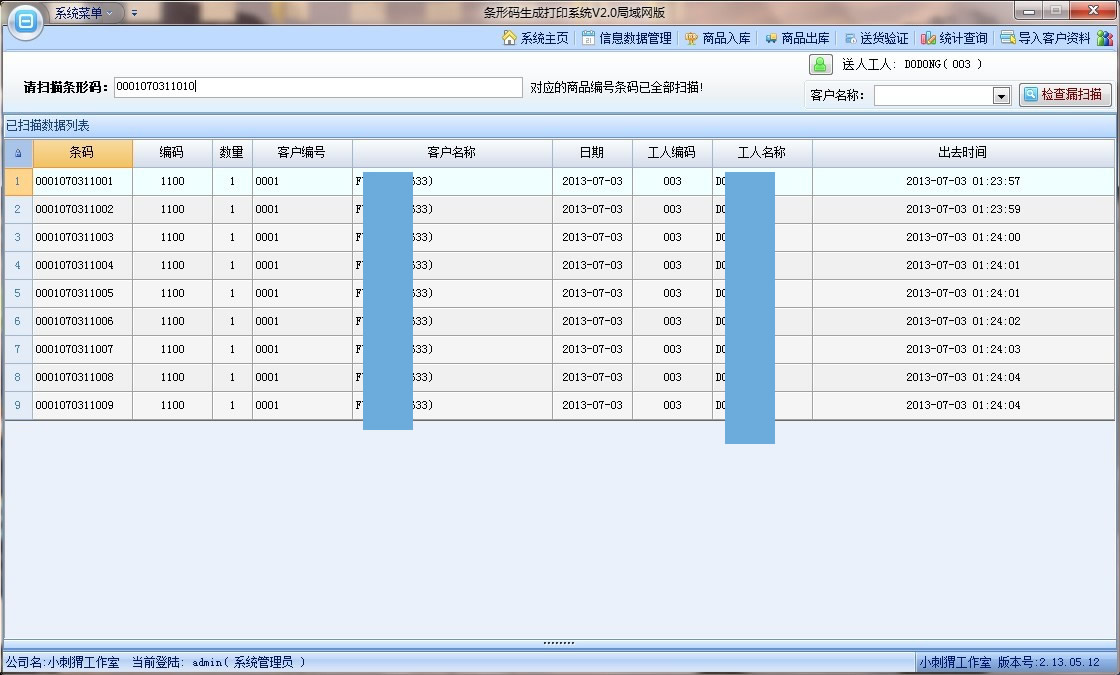1120x675 pixels.
Task: Sort by 条码 column header
Action: (x=82, y=153)
